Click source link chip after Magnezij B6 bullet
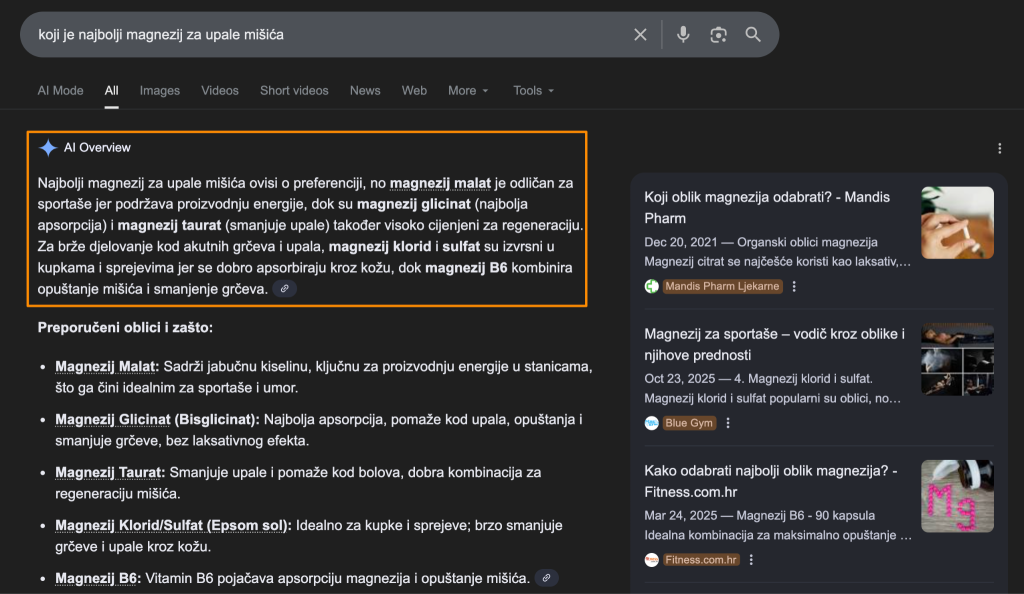Image resolution: width=1024 pixels, height=594 pixels. point(546,578)
